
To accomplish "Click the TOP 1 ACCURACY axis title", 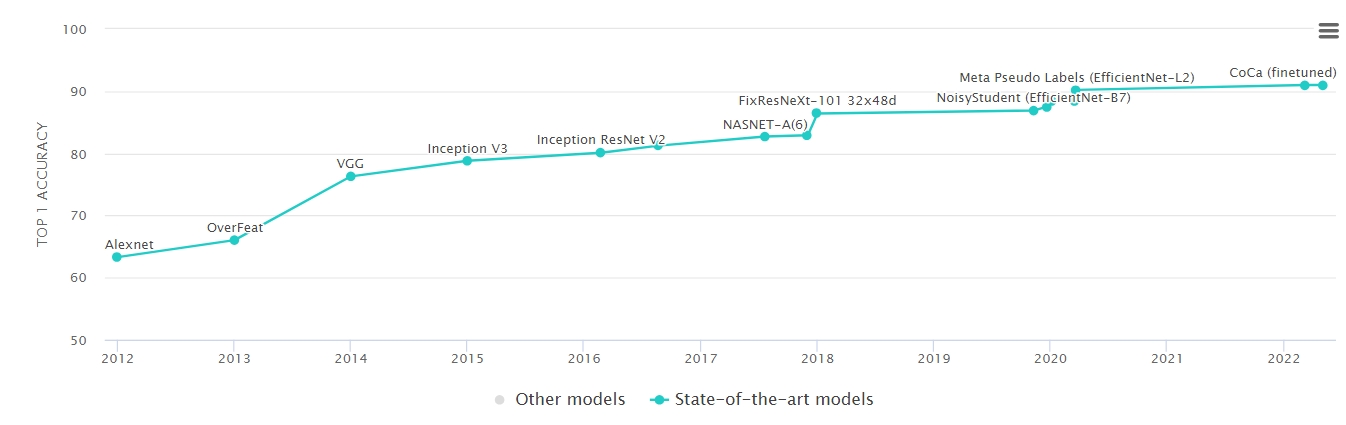I will (42, 185).
